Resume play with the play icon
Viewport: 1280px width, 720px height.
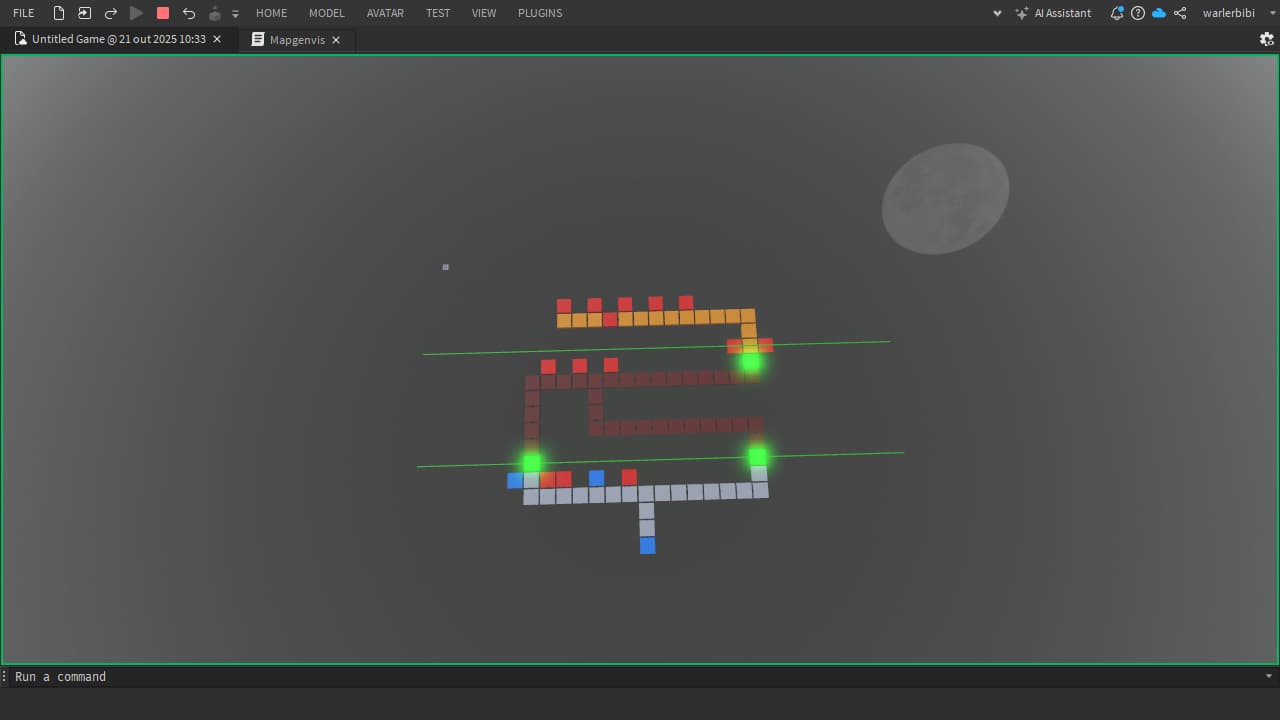[137, 13]
